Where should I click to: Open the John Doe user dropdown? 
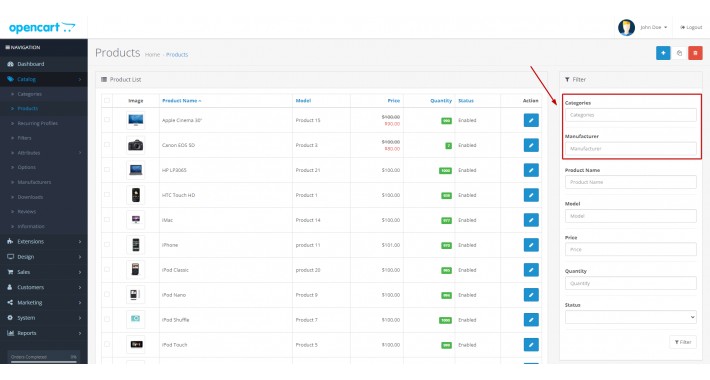[x=653, y=28]
